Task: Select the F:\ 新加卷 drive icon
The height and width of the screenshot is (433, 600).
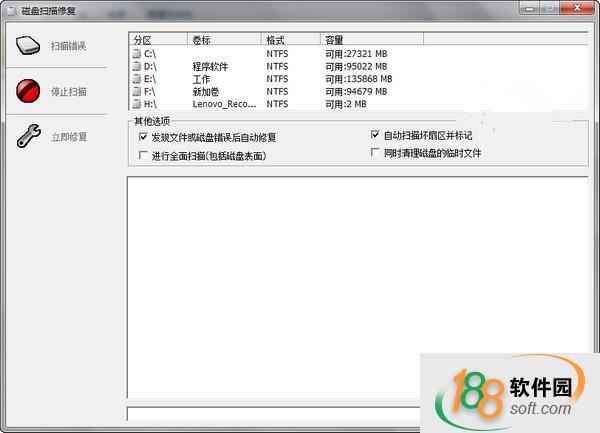Action: pyautogui.click(x=137, y=91)
